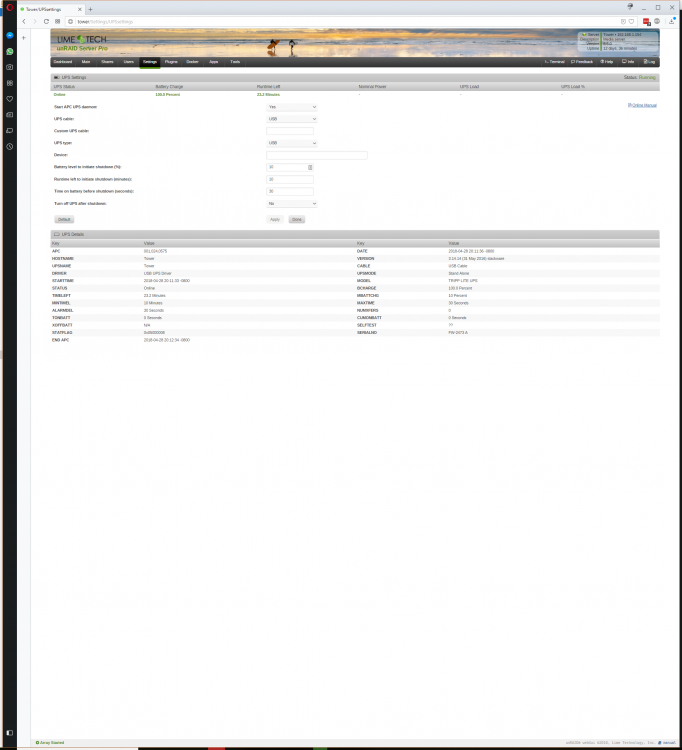Image resolution: width=682 pixels, height=750 pixels.
Task: Open Speed Dial from the sidebar grid icon
Action: (10, 83)
